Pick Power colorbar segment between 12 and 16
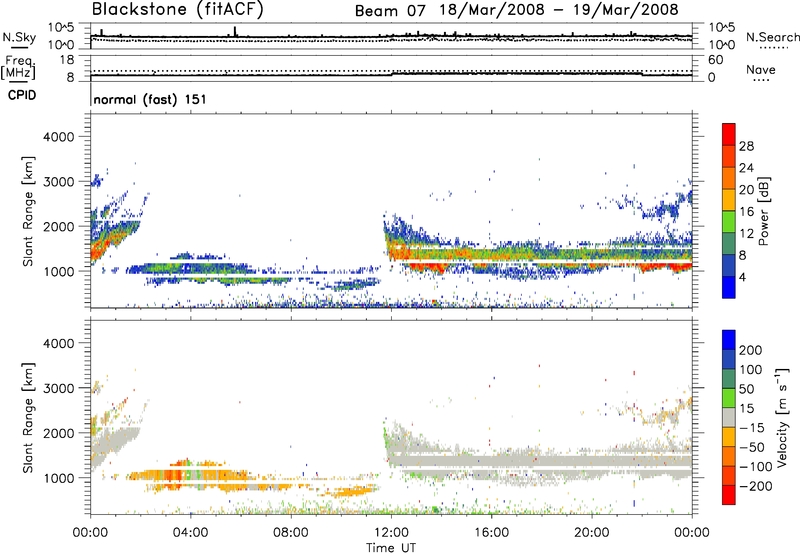Viewport: 800px width, 554px height. (729, 221)
